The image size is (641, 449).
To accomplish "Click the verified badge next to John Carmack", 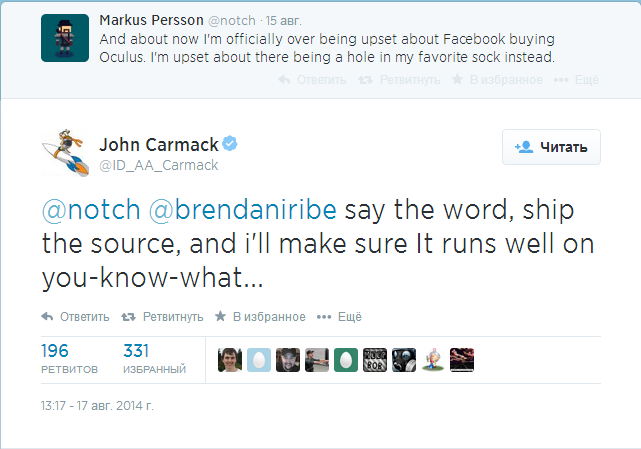I will [230, 143].
